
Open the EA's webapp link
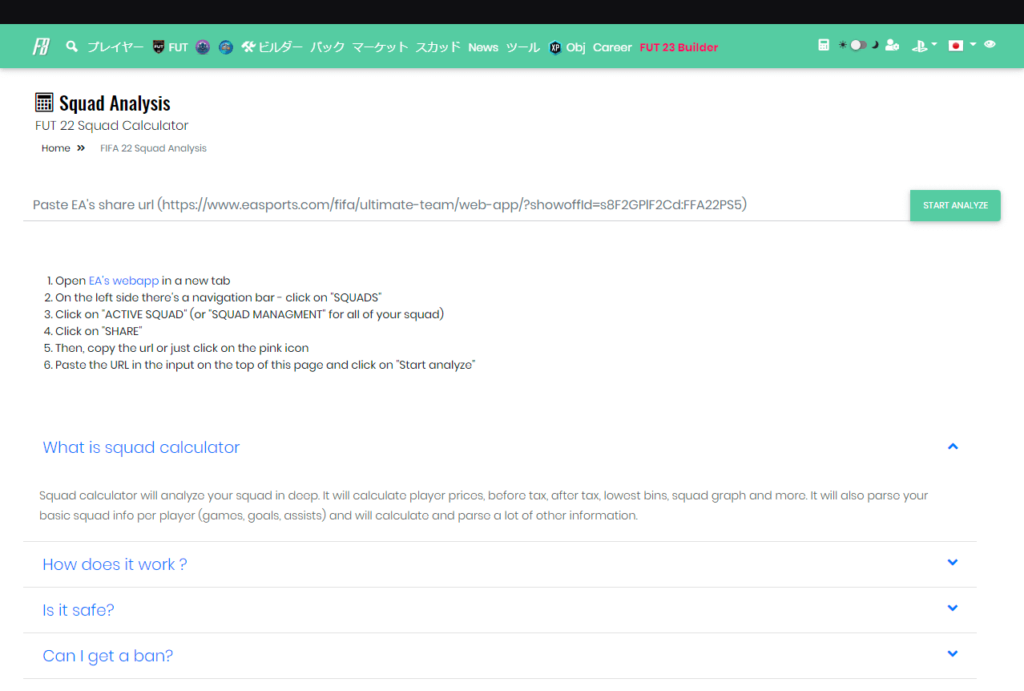point(123,280)
